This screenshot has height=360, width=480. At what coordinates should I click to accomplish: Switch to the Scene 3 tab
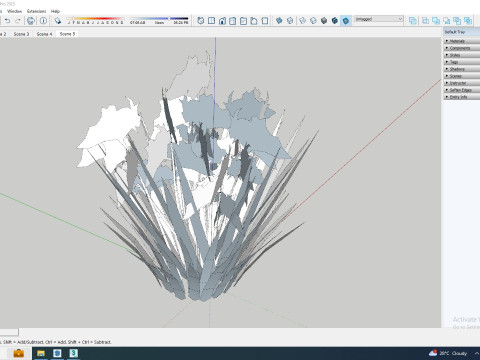click(21, 34)
